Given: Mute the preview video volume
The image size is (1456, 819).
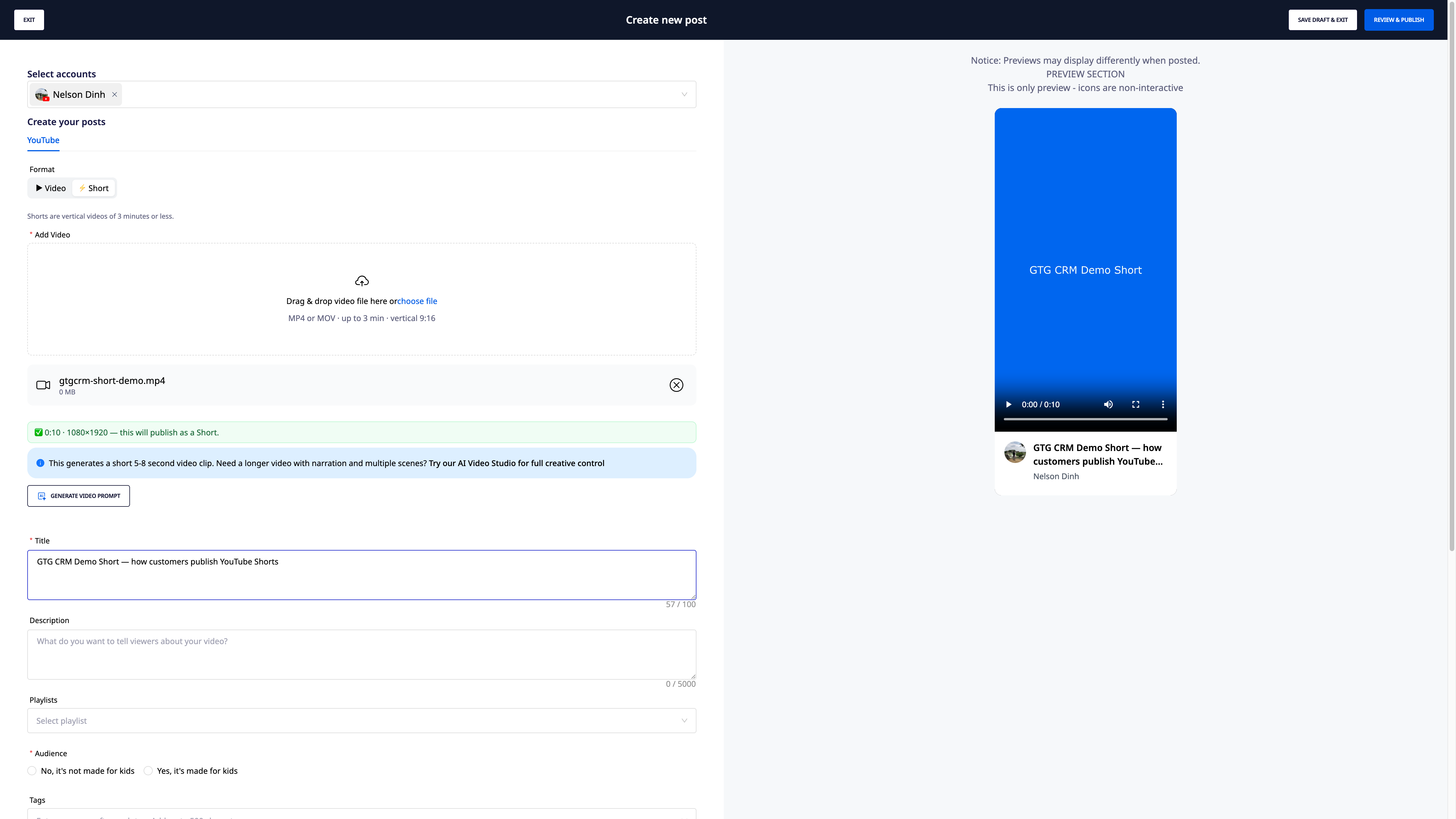Looking at the screenshot, I should tap(1108, 405).
